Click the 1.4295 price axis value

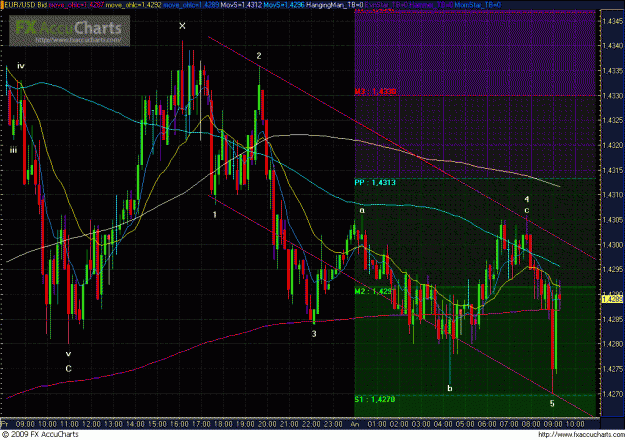click(x=613, y=269)
